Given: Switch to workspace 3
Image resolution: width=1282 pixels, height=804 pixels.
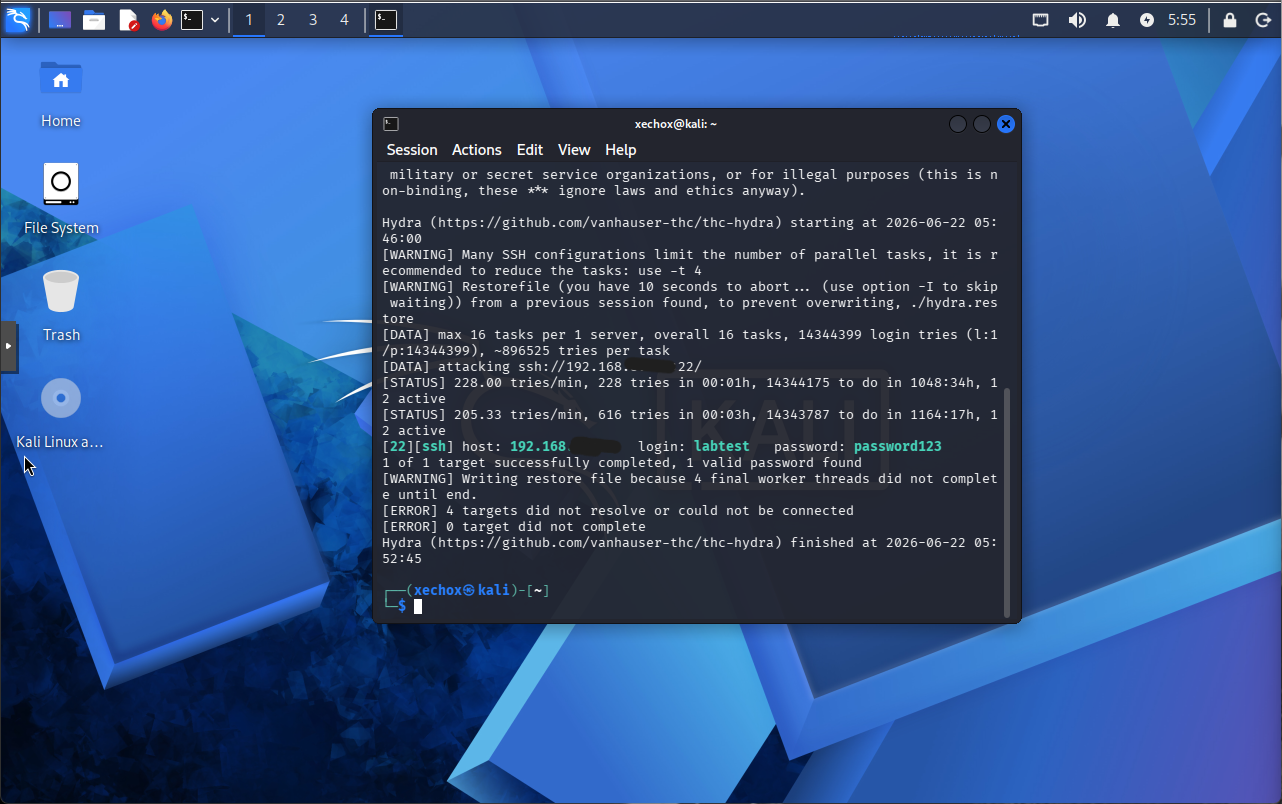Looking at the screenshot, I should pyautogui.click(x=313, y=20).
